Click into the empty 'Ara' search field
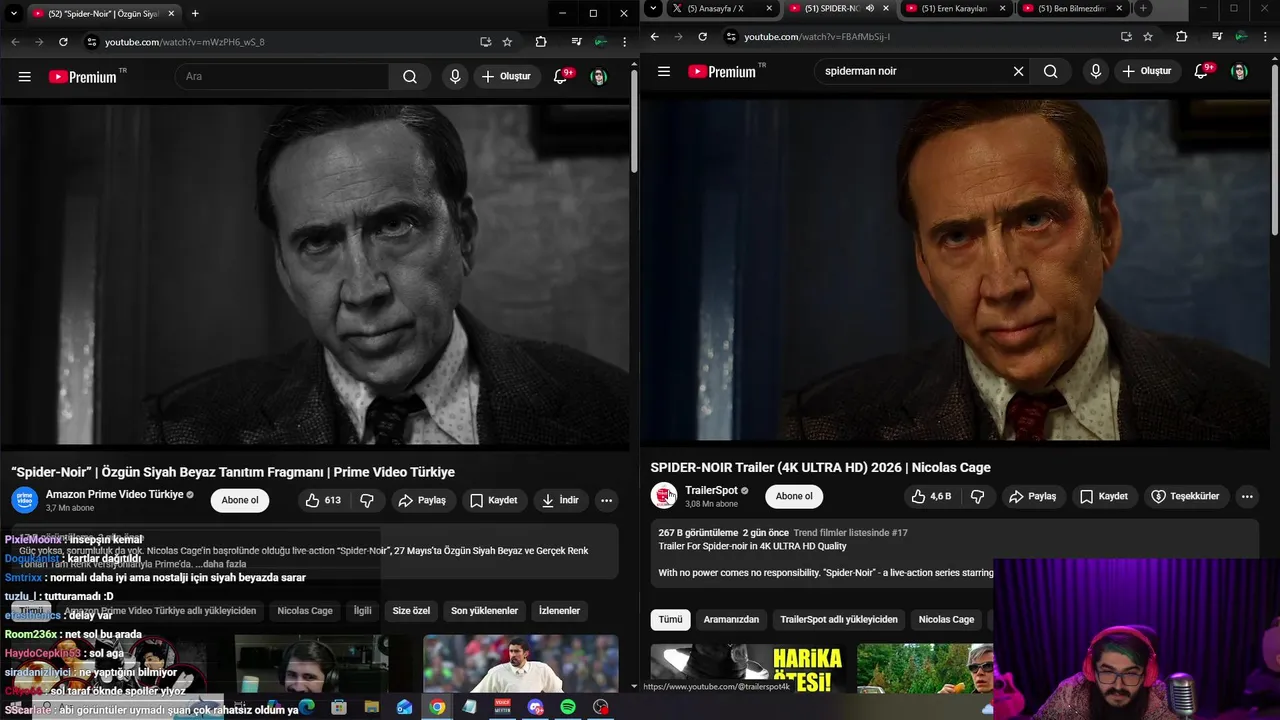The height and width of the screenshot is (720, 1280). point(282,76)
